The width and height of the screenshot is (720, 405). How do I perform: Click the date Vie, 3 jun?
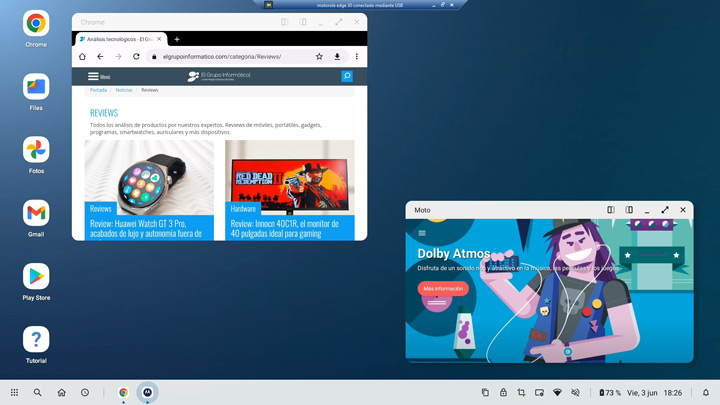(642, 393)
